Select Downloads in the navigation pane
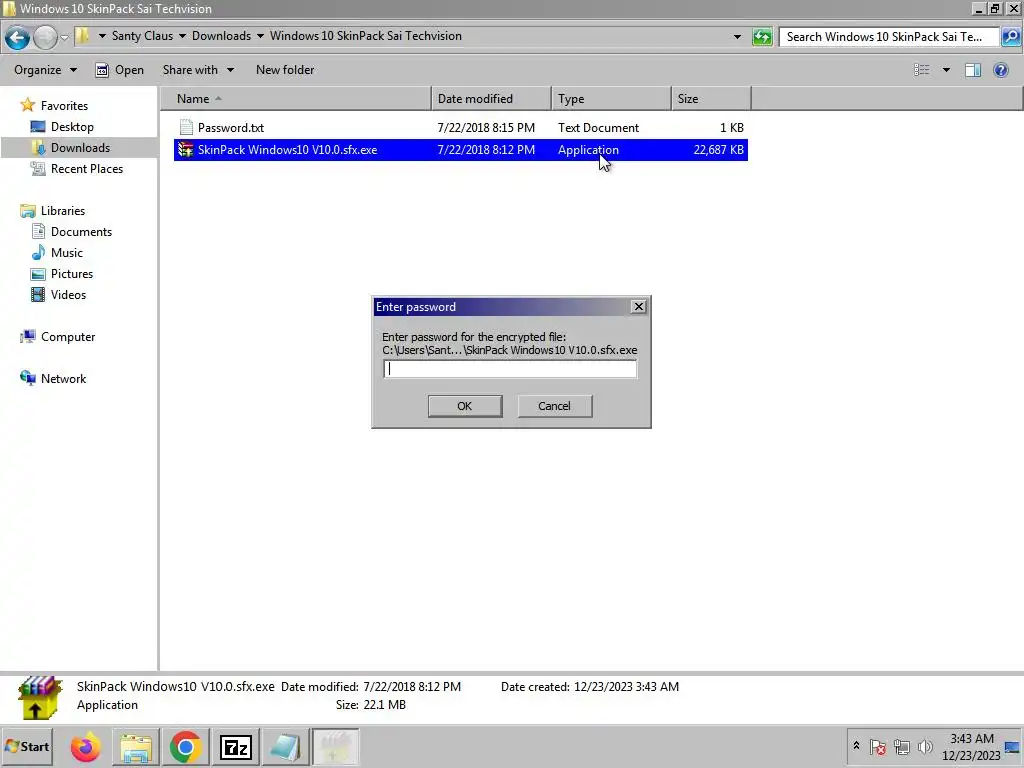 pos(80,148)
